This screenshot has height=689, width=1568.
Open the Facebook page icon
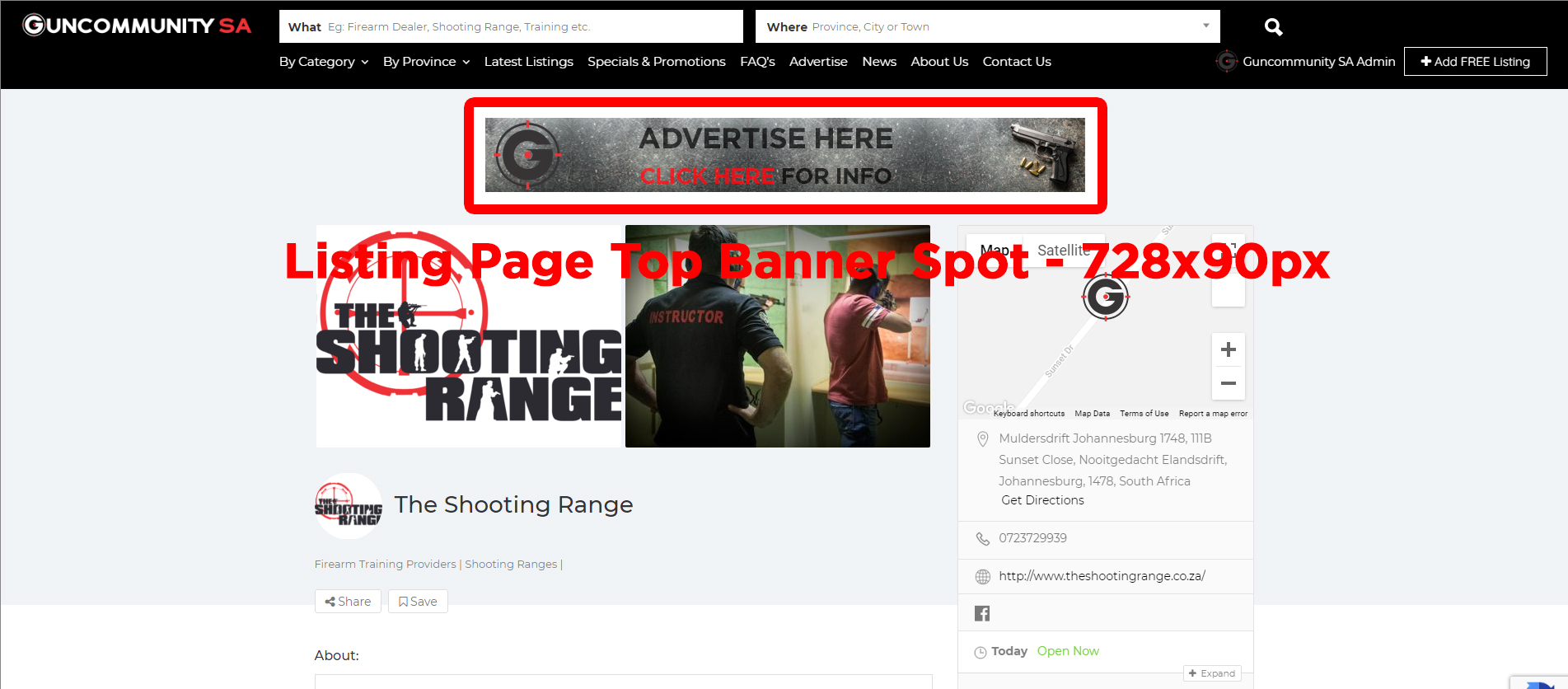click(x=982, y=613)
